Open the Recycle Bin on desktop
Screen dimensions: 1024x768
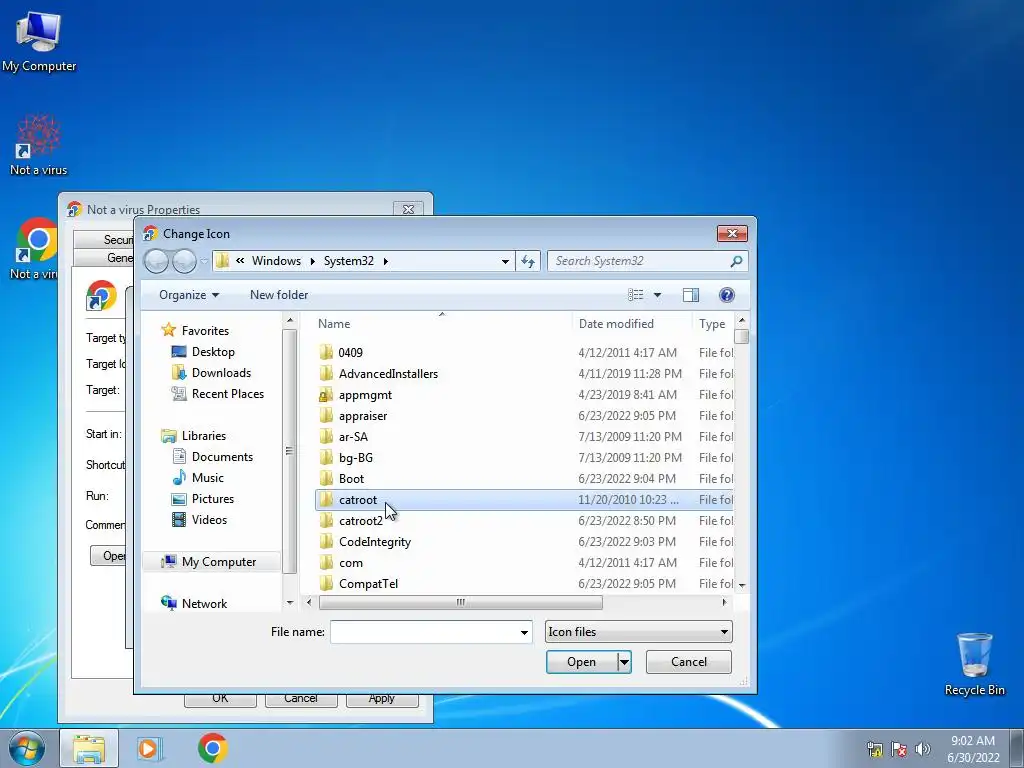pyautogui.click(x=974, y=664)
